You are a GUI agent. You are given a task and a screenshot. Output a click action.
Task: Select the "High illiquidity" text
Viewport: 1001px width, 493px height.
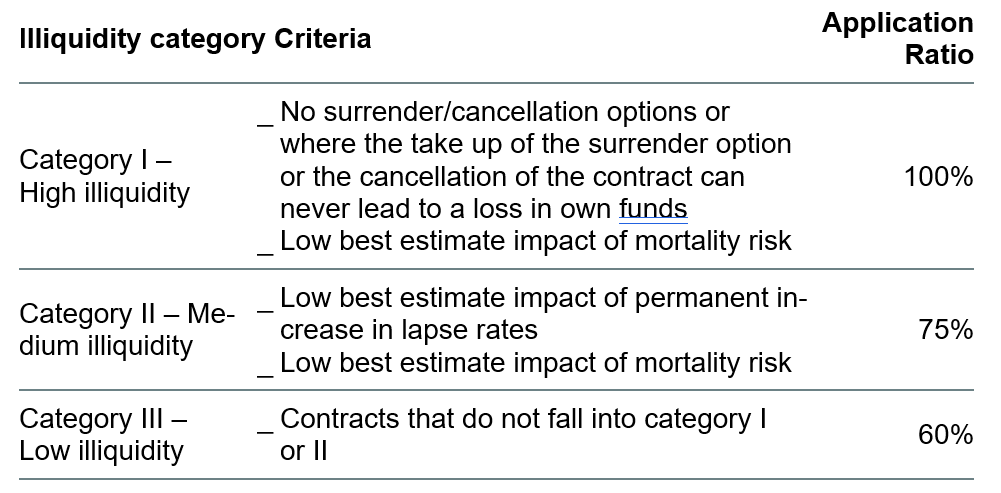[x=104, y=193]
